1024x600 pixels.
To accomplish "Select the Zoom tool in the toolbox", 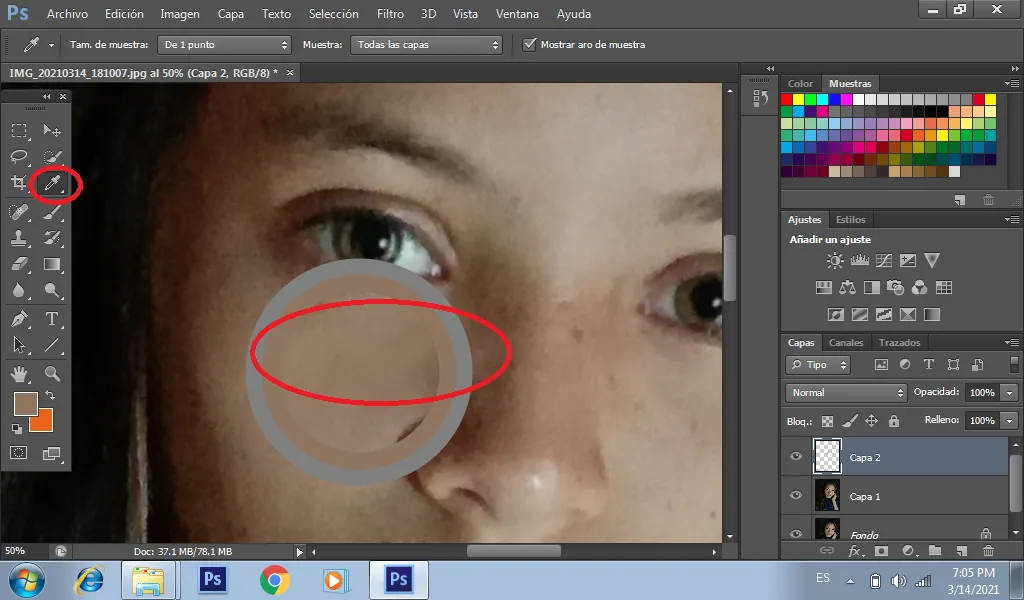I will 52,373.
